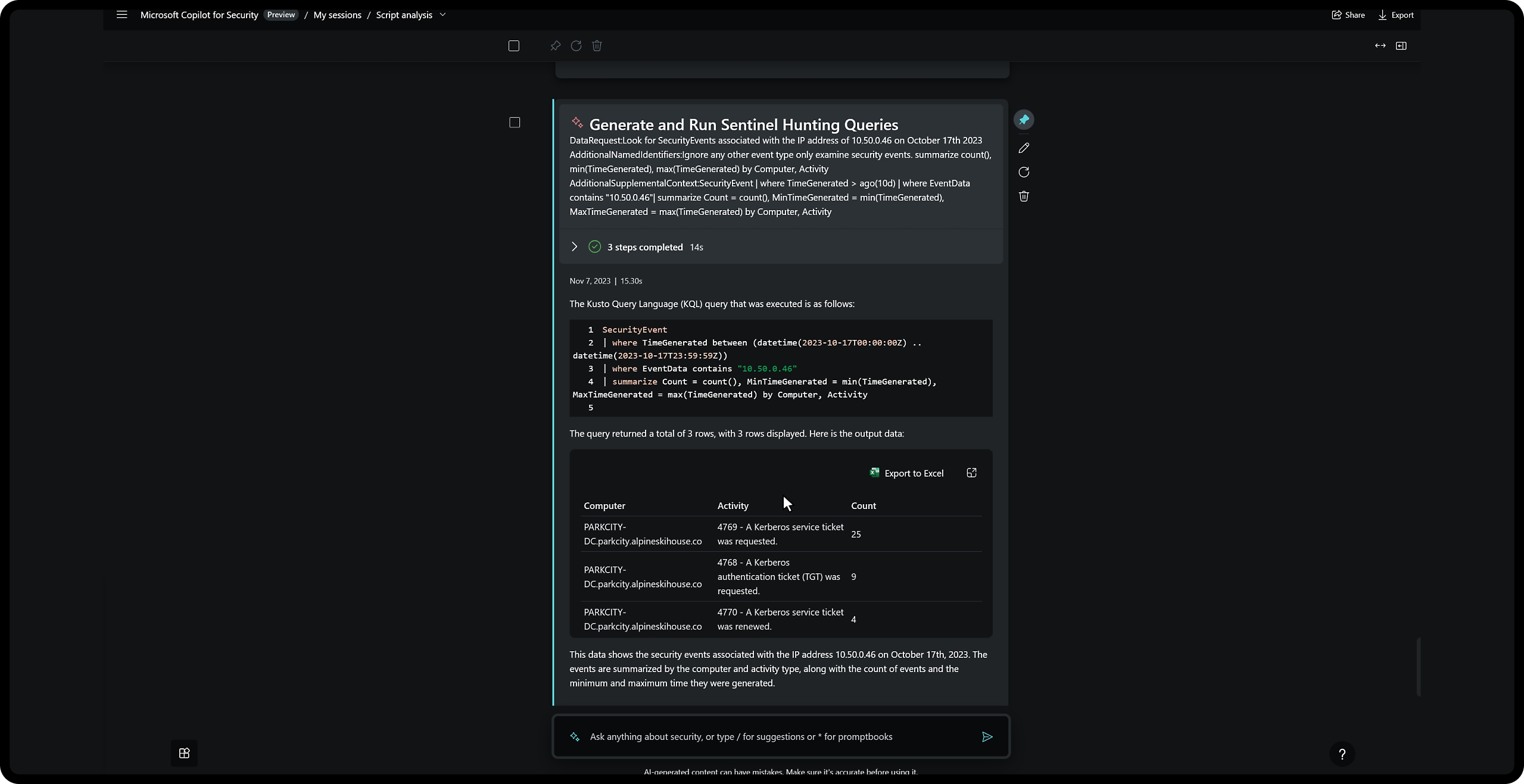Viewport: 1524px width, 784px height.
Task: Click the help question mark icon bottom right
Action: (1342, 754)
